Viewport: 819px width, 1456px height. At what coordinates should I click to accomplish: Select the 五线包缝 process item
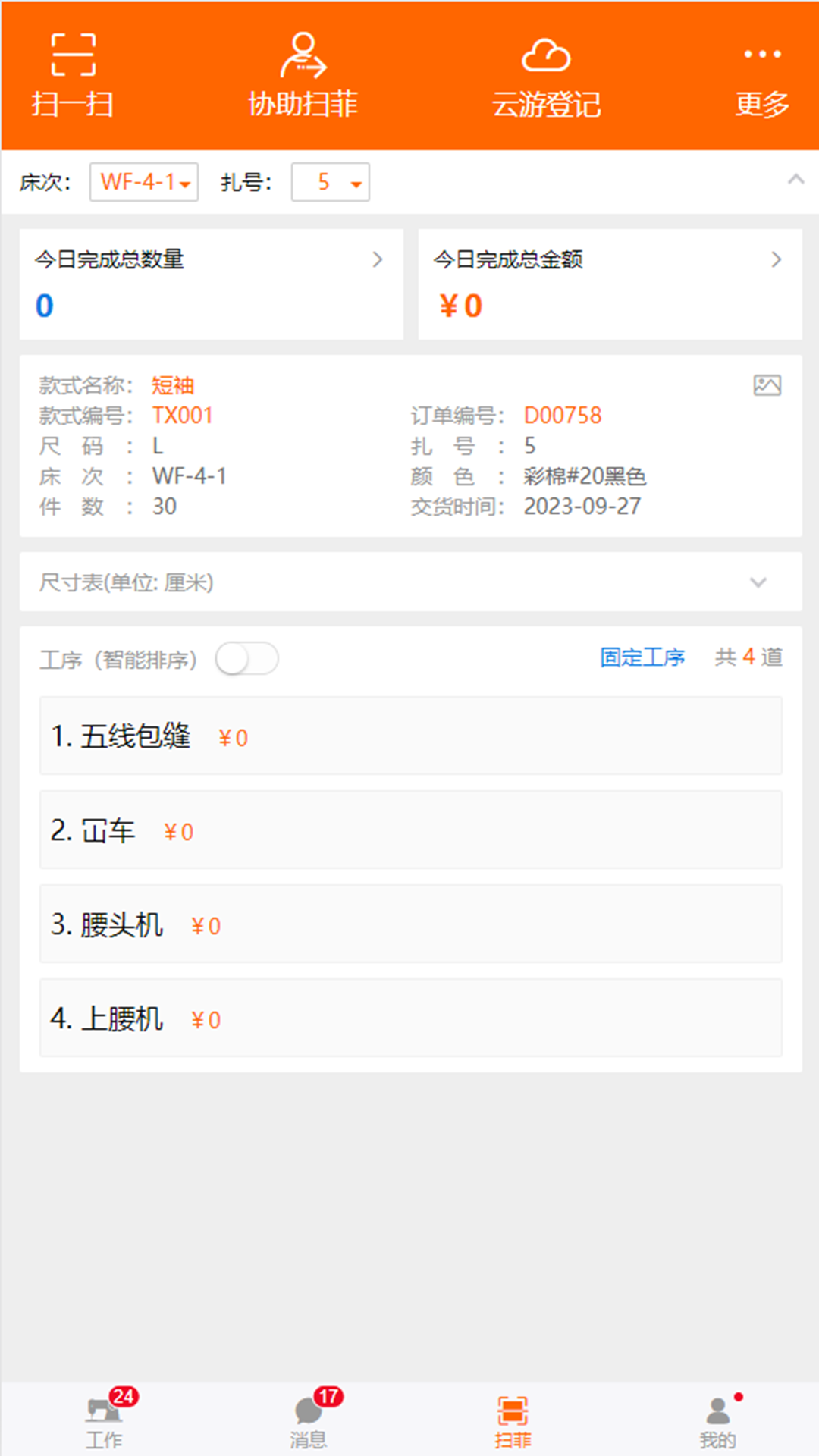coord(409,736)
